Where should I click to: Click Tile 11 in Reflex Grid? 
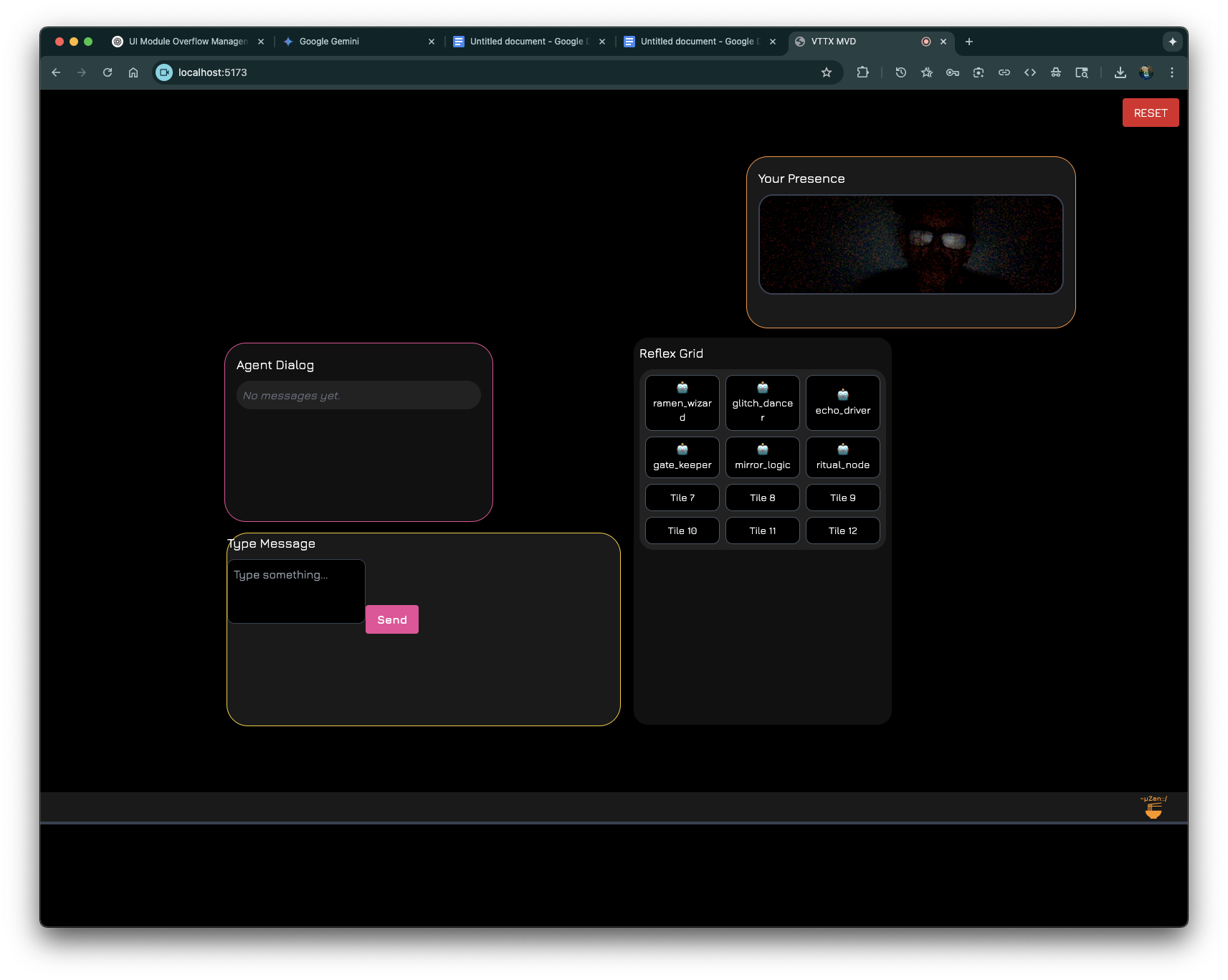[762, 531]
